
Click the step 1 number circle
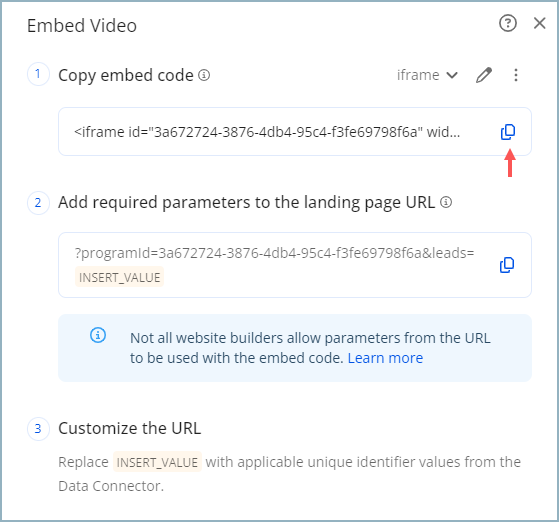[x=38, y=74]
